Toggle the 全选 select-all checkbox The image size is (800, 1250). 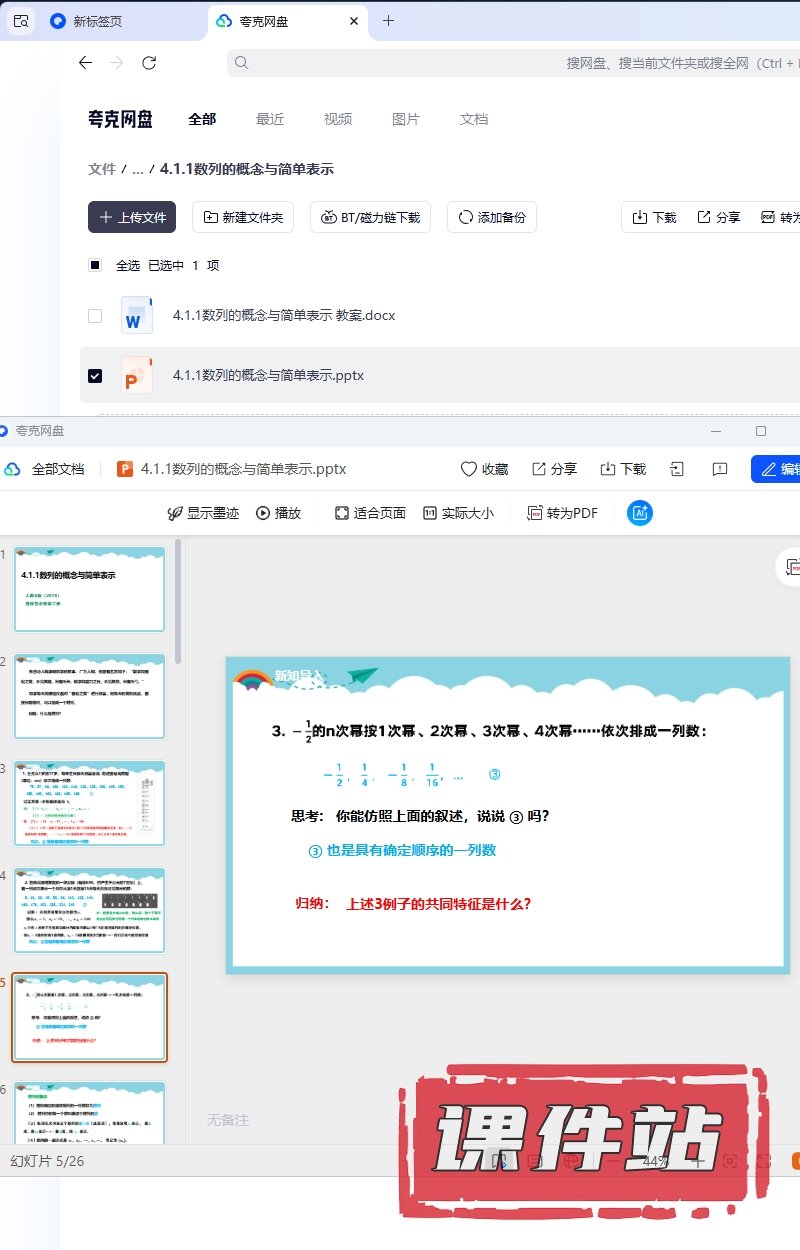click(x=95, y=266)
